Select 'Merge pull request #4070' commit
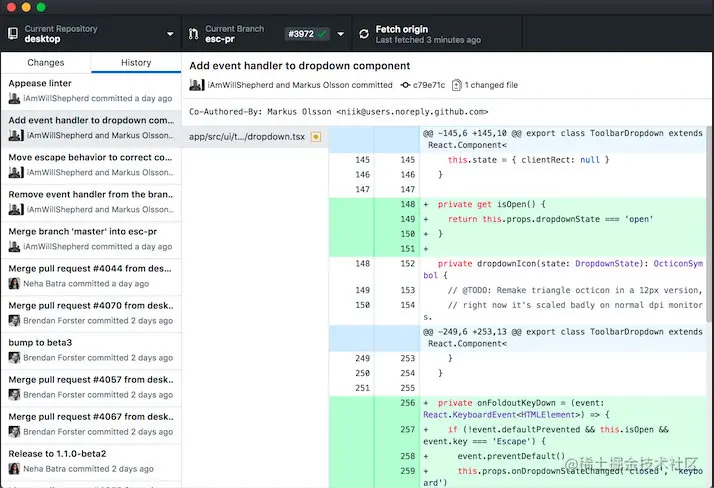The image size is (714, 488). pos(91,313)
